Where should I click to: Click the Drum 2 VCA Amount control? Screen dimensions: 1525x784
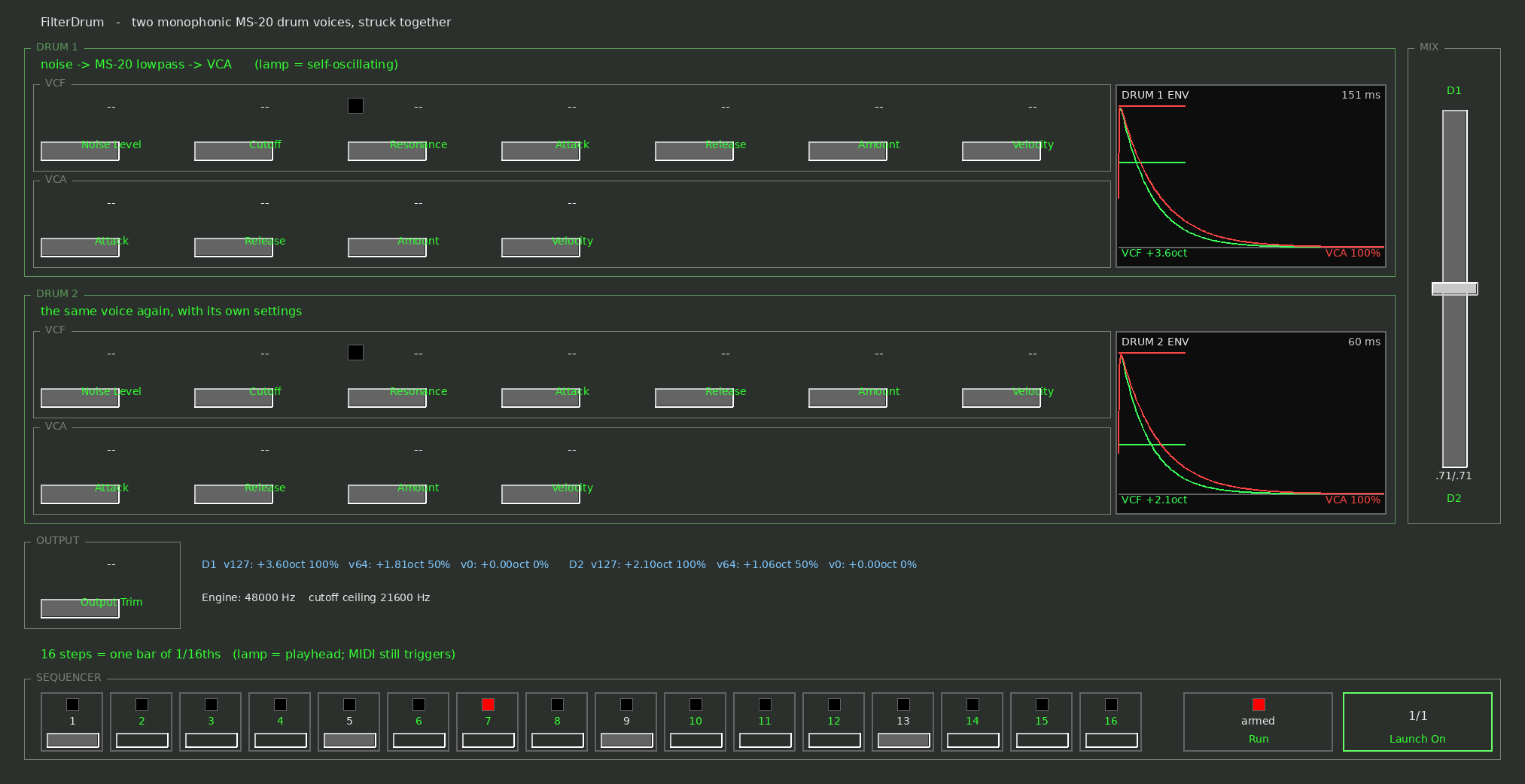[387, 494]
